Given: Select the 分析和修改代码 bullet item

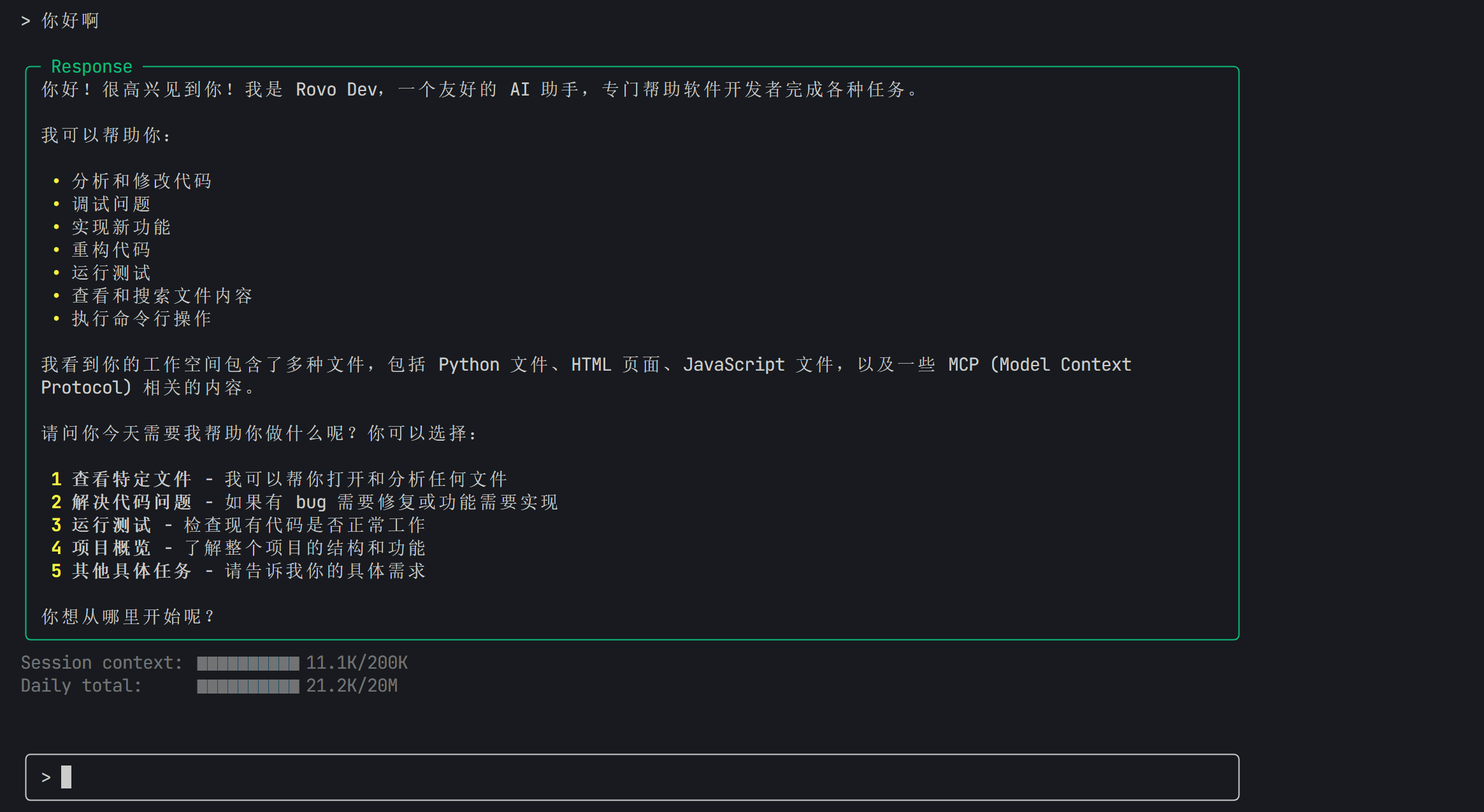Looking at the screenshot, I should tap(143, 181).
